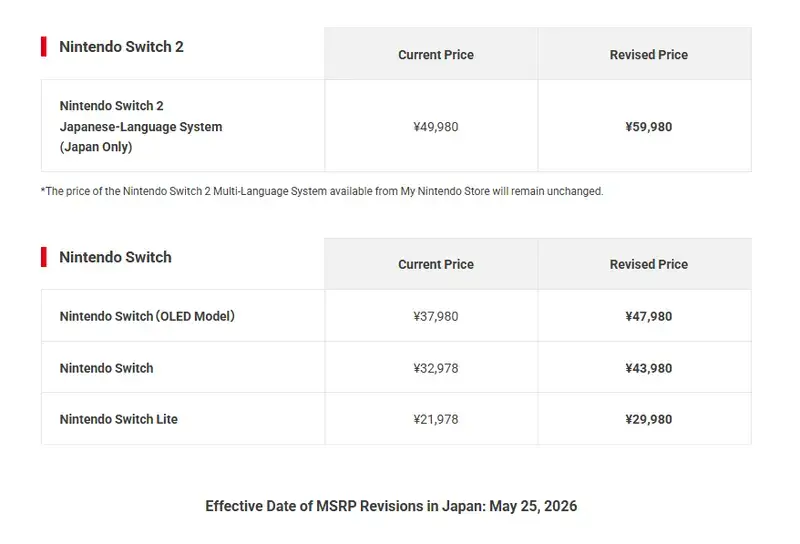Click the red marker beside Nintendo Switch 2
Viewport: 800px width, 544px height.
[x=44, y=46]
